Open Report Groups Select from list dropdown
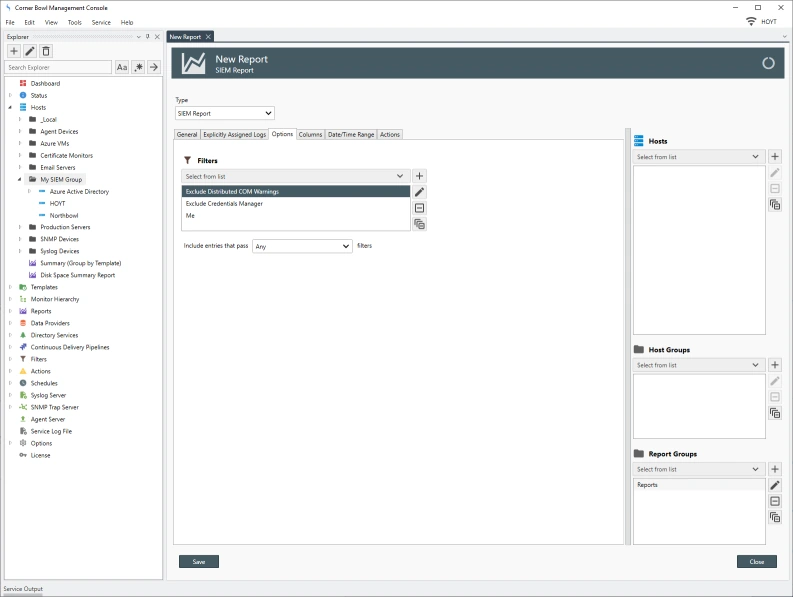The width and height of the screenshot is (793, 597). 699,469
